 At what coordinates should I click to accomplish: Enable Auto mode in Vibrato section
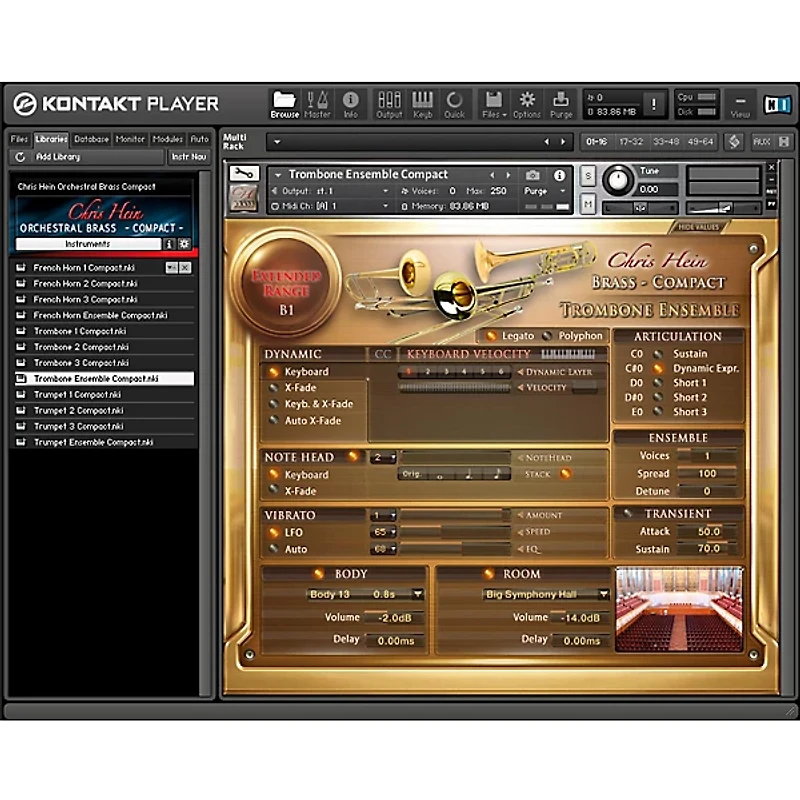[x=281, y=549]
